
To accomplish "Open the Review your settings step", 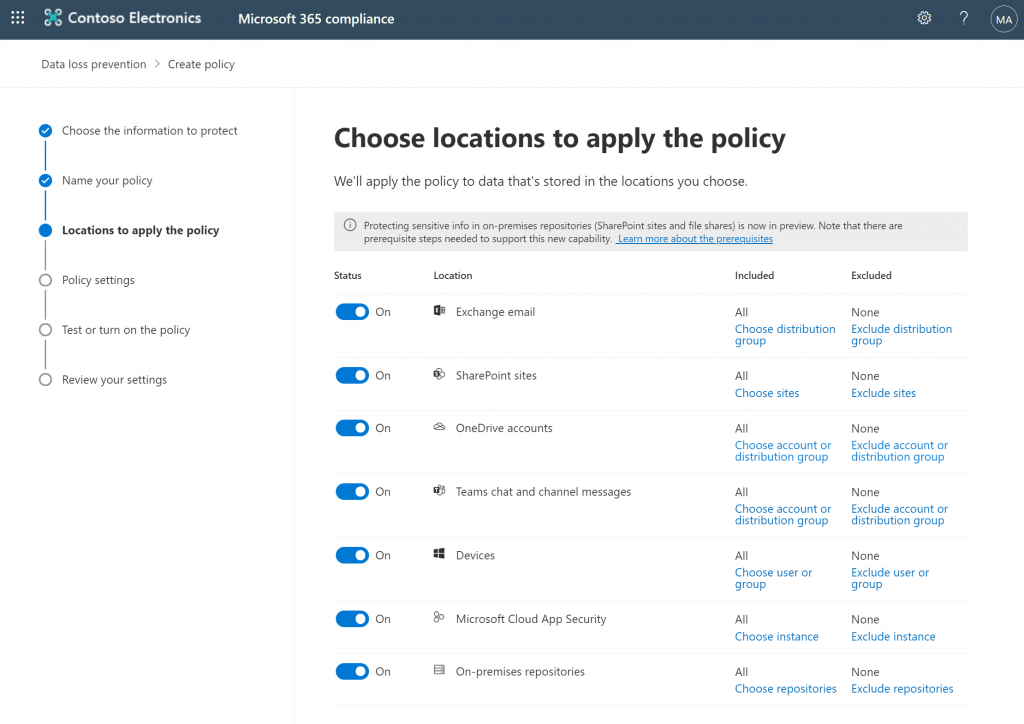I will [x=114, y=379].
